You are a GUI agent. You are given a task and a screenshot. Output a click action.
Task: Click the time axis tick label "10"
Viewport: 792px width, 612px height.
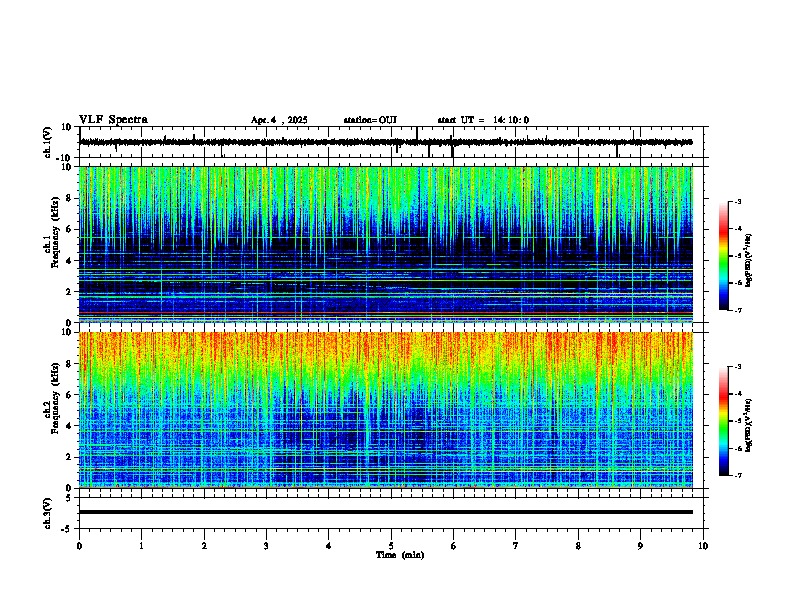pyautogui.click(x=703, y=546)
